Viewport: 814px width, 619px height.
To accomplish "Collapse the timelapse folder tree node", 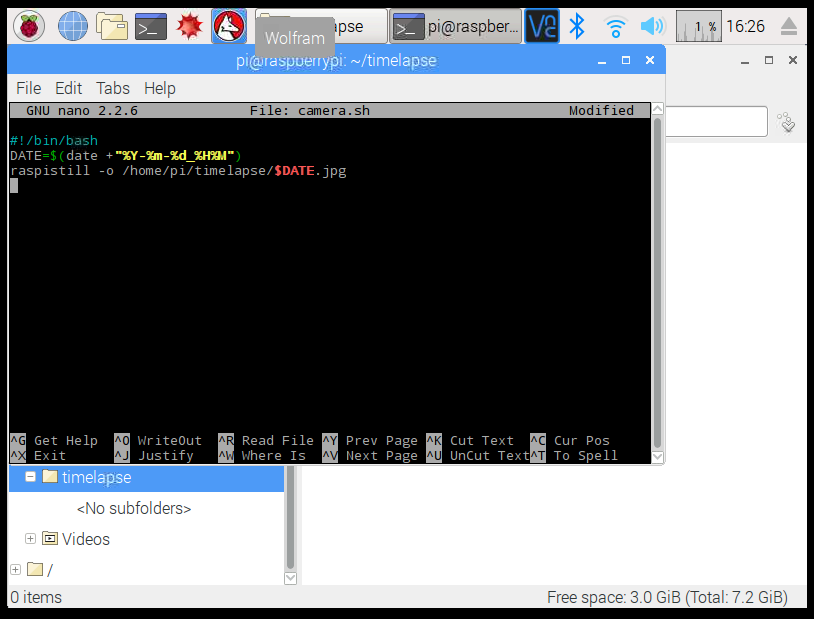I will (31, 477).
